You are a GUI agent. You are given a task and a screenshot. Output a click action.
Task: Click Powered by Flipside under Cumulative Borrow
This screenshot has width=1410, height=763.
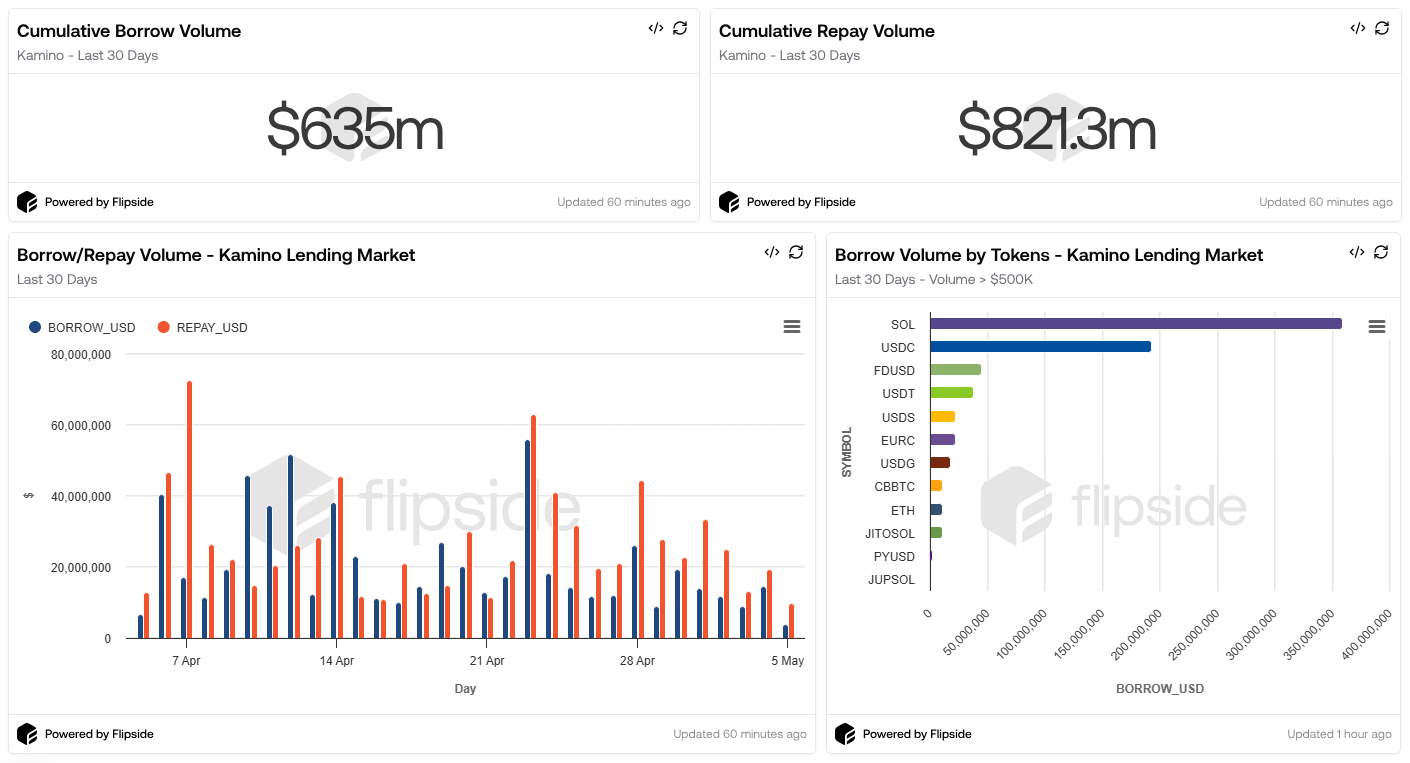(98, 202)
